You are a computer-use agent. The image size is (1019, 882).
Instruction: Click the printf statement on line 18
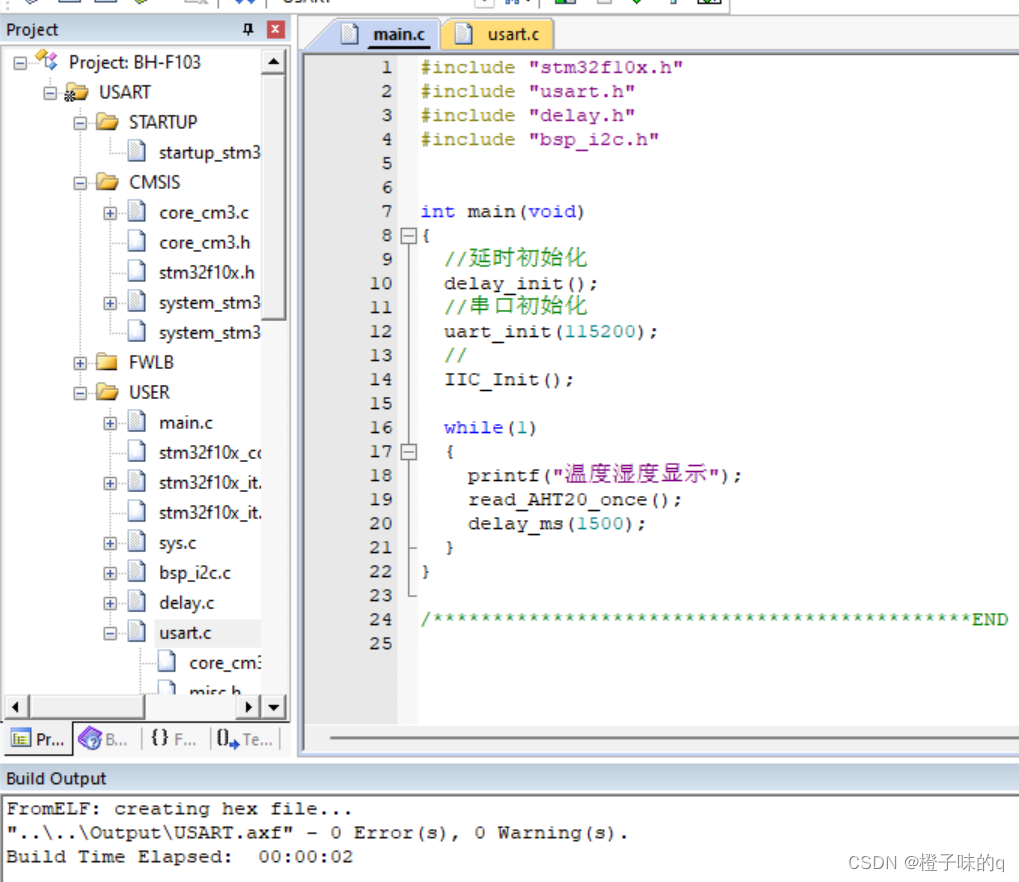604,474
